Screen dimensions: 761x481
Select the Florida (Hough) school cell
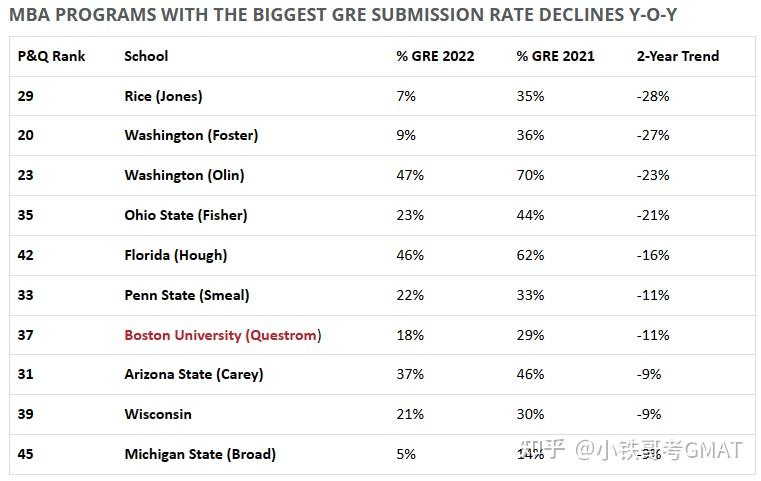pos(175,255)
